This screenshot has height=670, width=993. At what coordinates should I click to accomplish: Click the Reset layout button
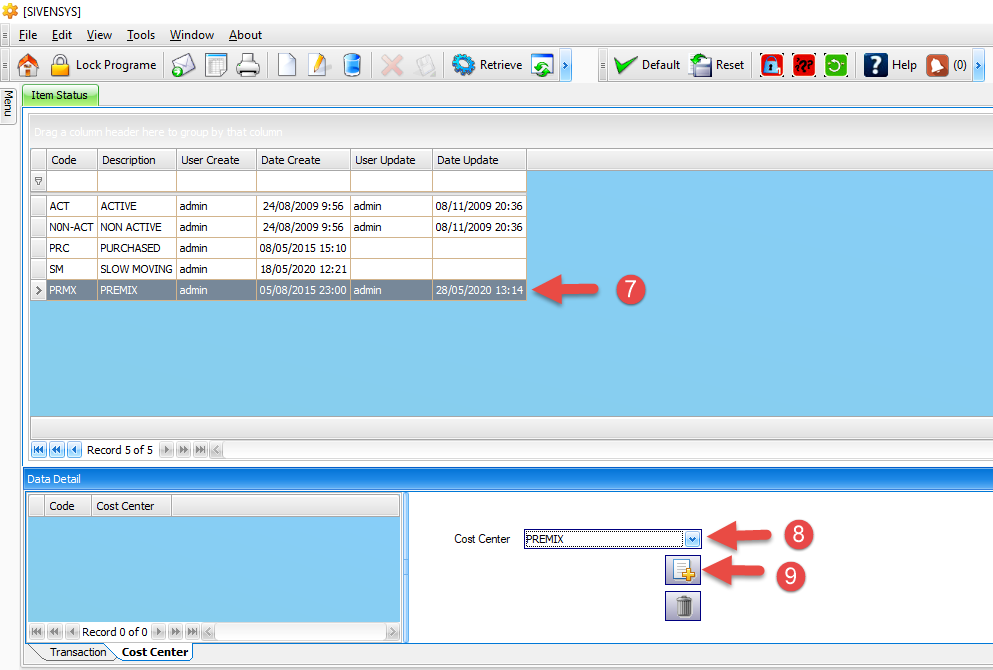click(x=717, y=65)
